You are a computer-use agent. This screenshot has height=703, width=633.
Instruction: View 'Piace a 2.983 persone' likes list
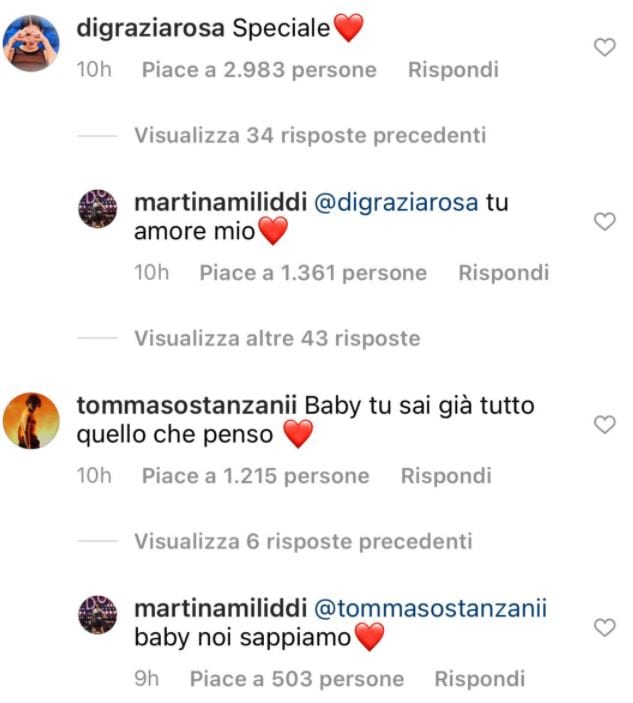pyautogui.click(x=259, y=69)
